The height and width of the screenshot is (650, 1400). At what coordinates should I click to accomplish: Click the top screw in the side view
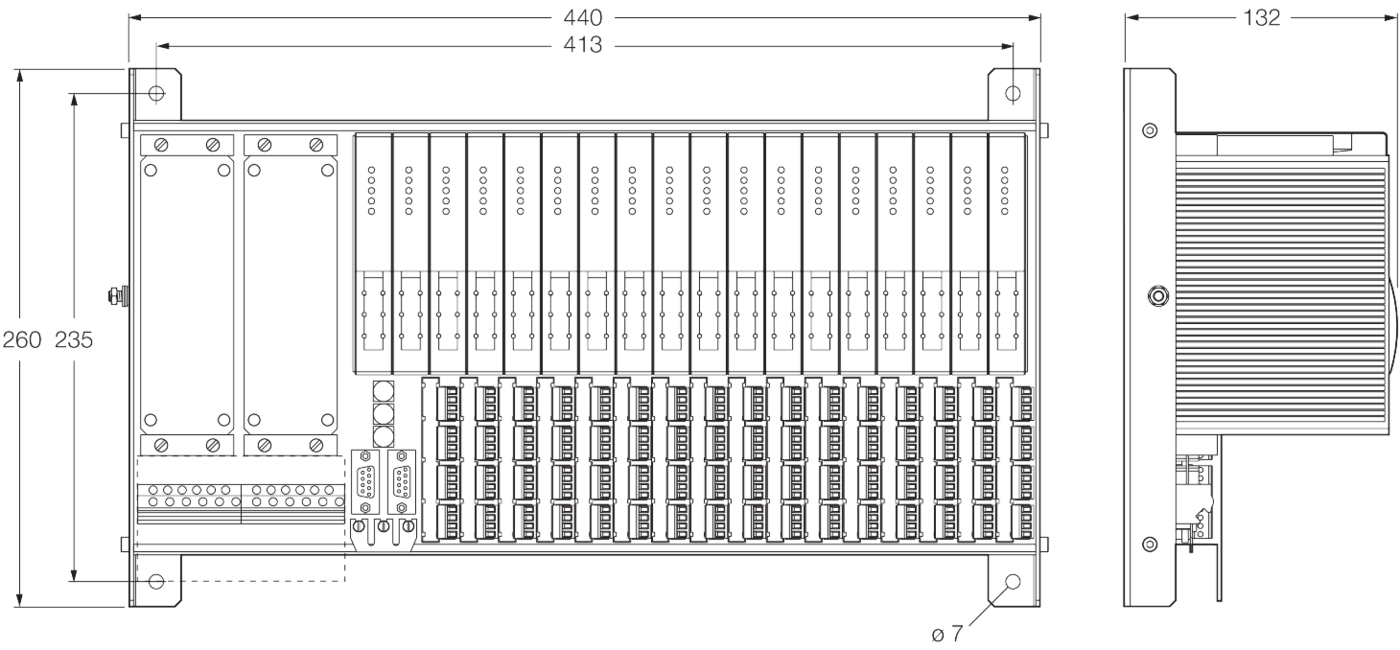1150,130
